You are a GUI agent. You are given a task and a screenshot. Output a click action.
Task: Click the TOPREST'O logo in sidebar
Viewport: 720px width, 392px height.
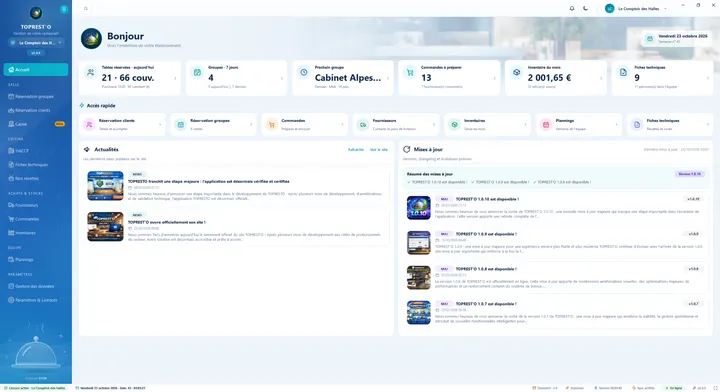pos(36,13)
